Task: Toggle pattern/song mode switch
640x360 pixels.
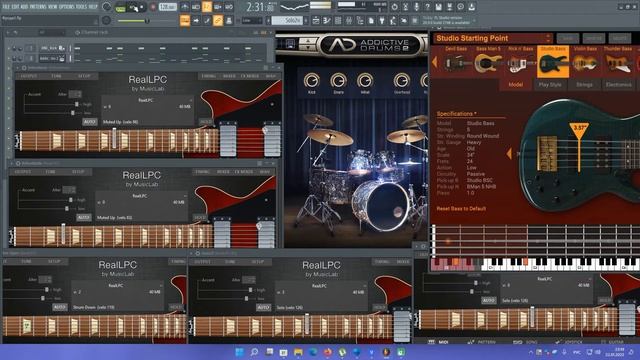Action: point(120,7)
